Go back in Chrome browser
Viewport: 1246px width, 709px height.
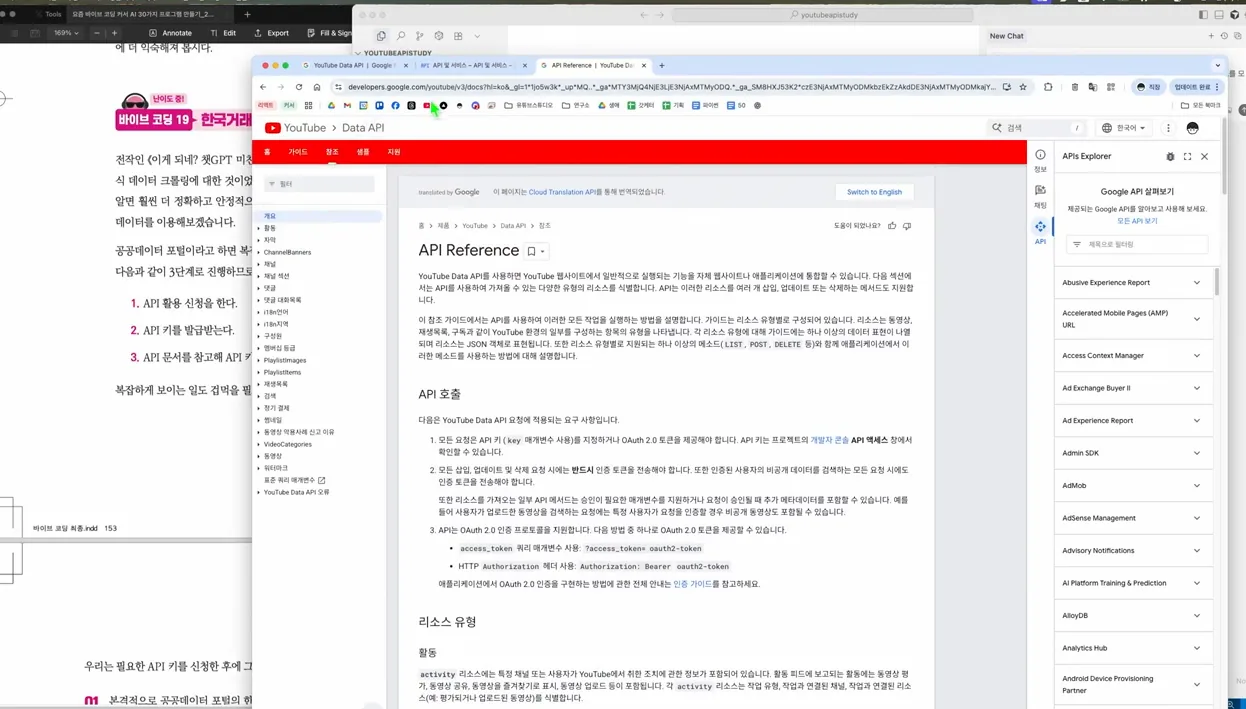pos(263,87)
